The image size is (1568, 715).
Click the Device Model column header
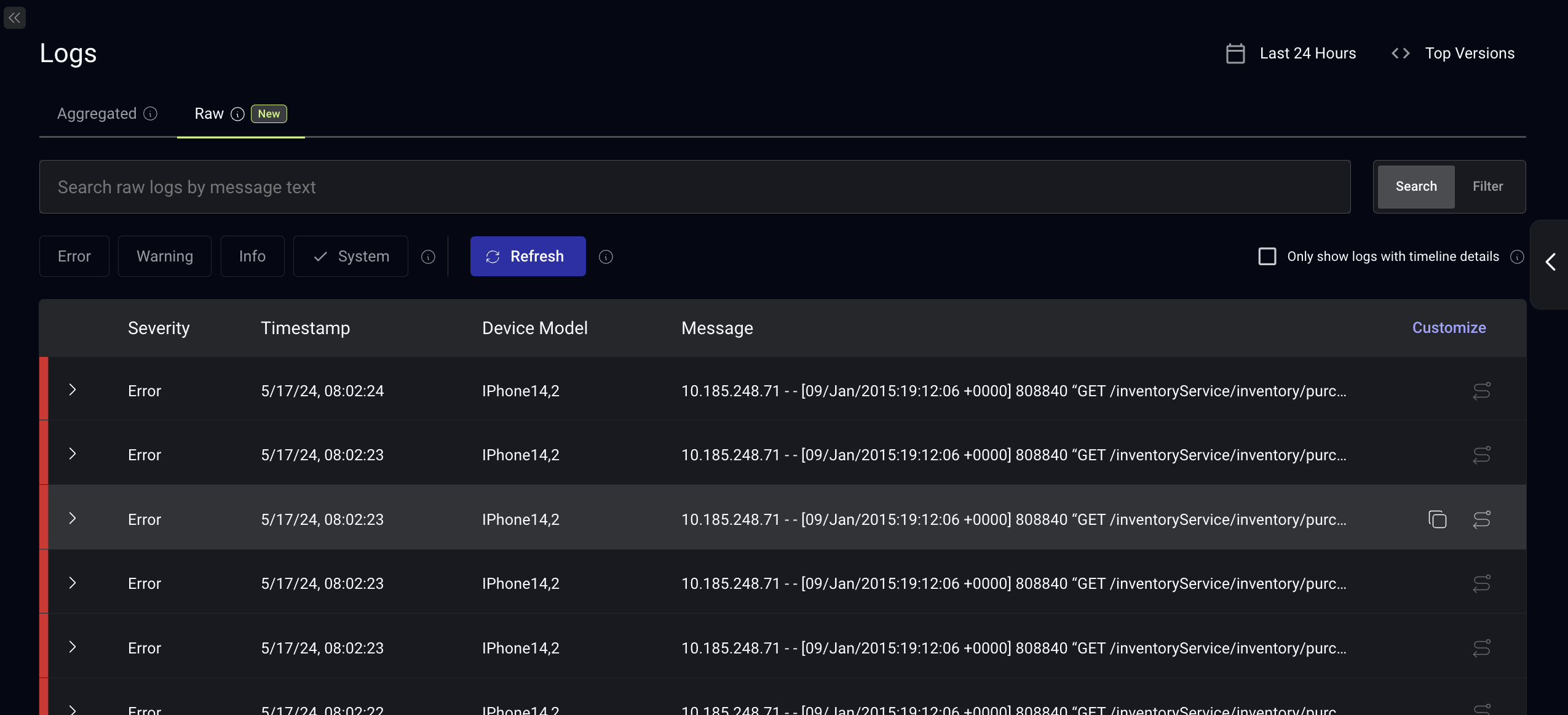534,329
